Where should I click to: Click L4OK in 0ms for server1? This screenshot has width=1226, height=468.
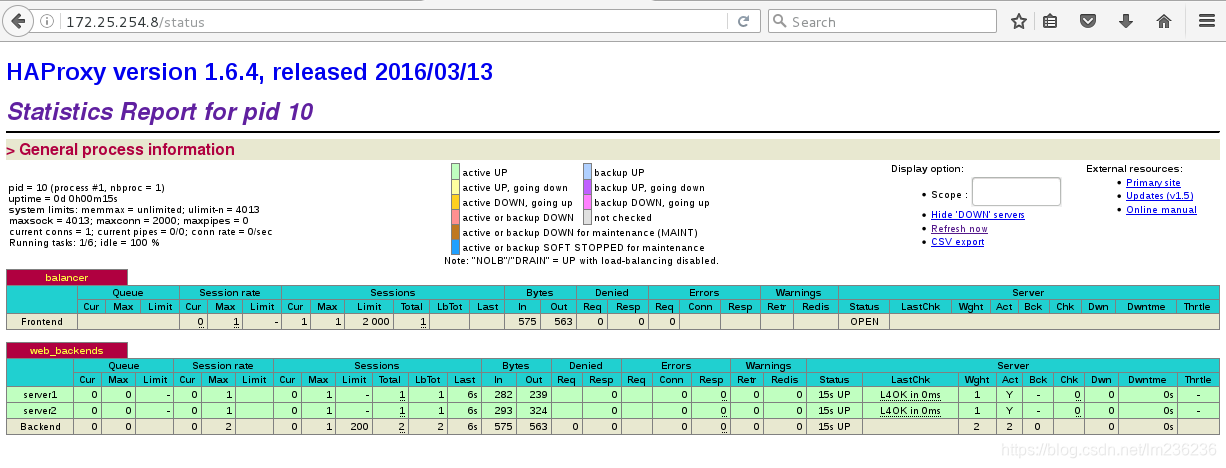click(x=910, y=395)
